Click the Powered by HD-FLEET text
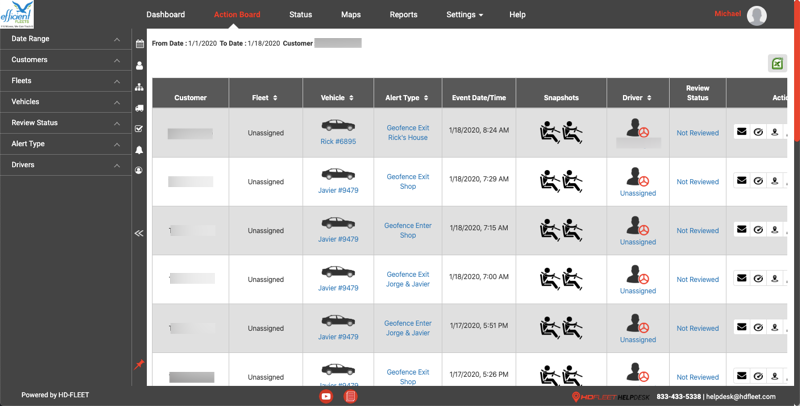The width and height of the screenshot is (800, 406). pyautogui.click(x=55, y=395)
